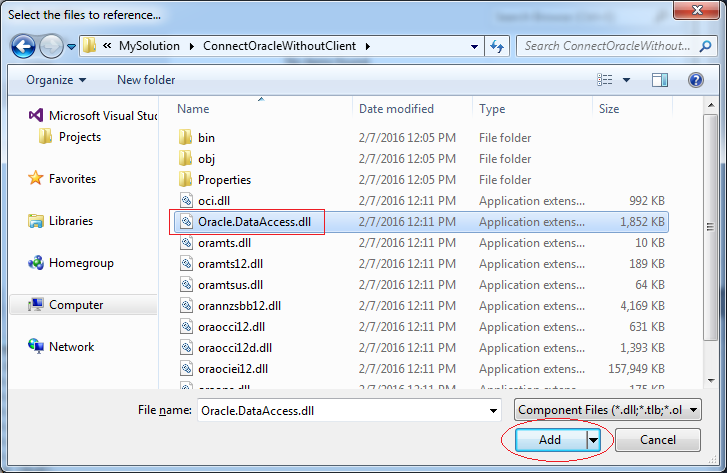Toggle the preview pane
The height and width of the screenshot is (473, 727).
660,80
